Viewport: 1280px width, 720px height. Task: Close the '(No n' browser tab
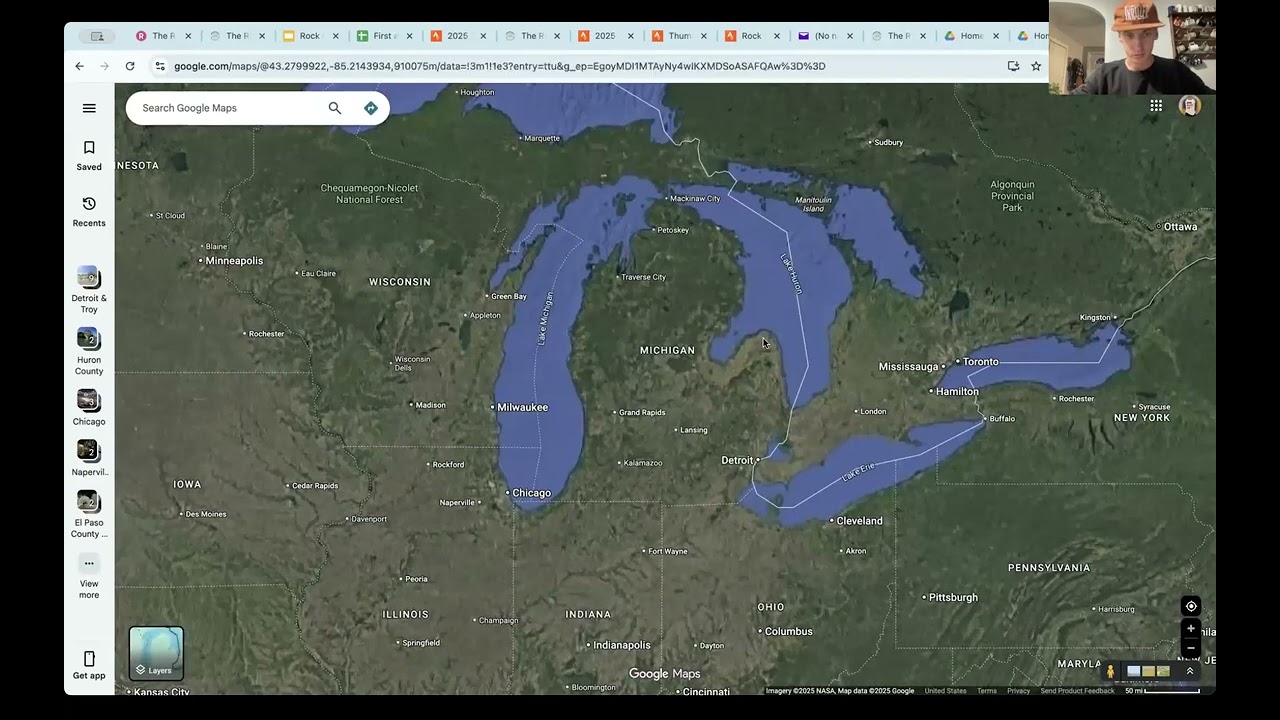coord(850,36)
